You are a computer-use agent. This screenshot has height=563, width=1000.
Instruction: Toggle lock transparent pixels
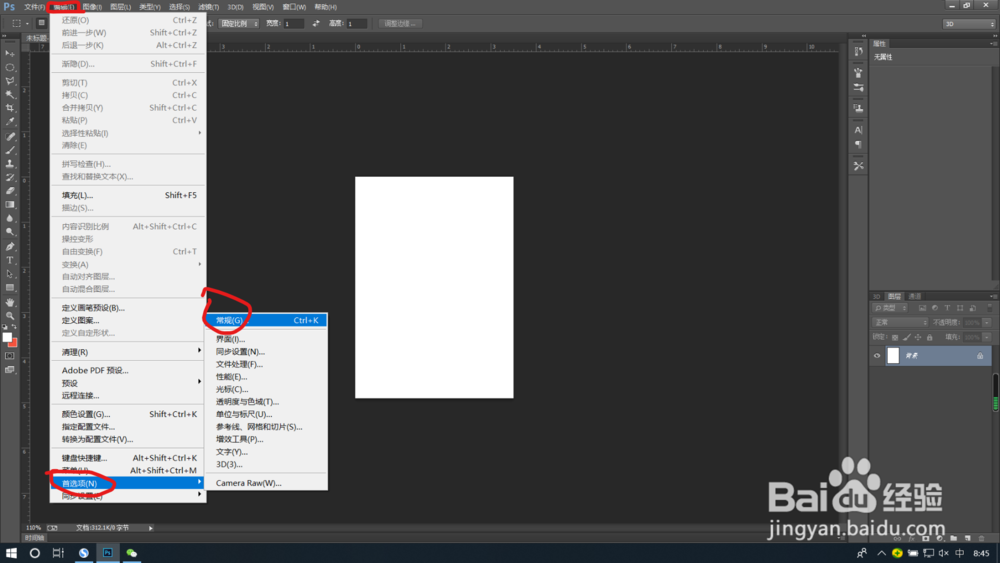tap(895, 337)
